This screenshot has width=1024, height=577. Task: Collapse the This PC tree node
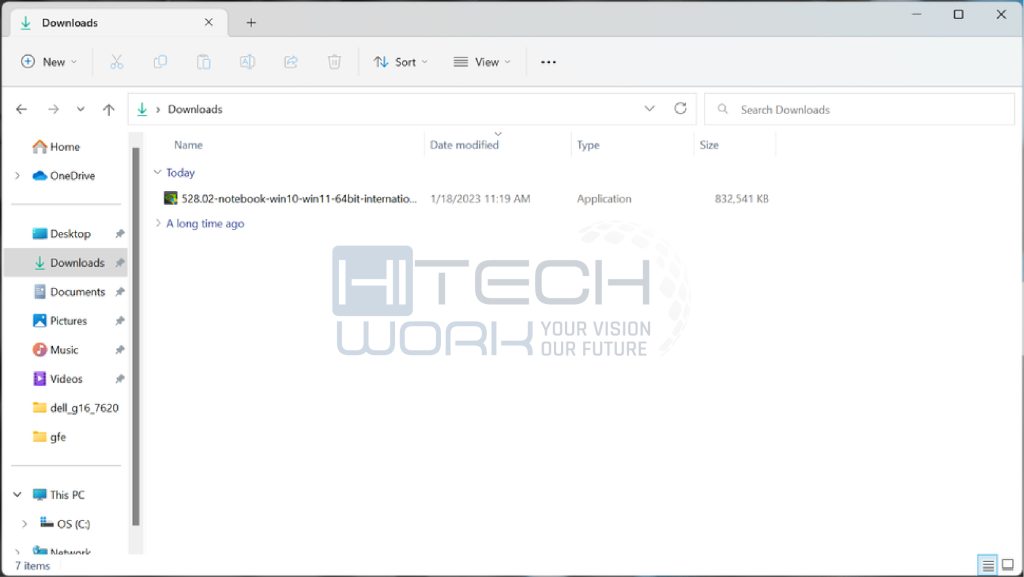coord(18,495)
